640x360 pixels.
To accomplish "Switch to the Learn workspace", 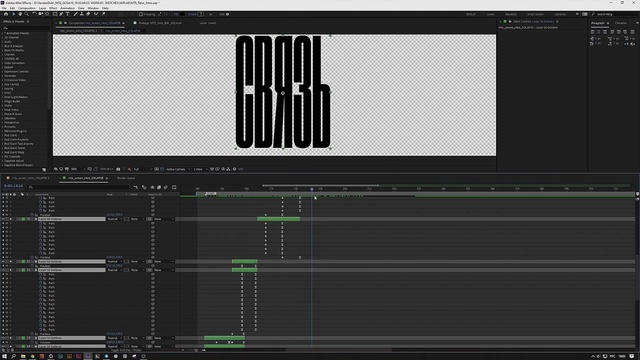I will [x=490, y=14].
